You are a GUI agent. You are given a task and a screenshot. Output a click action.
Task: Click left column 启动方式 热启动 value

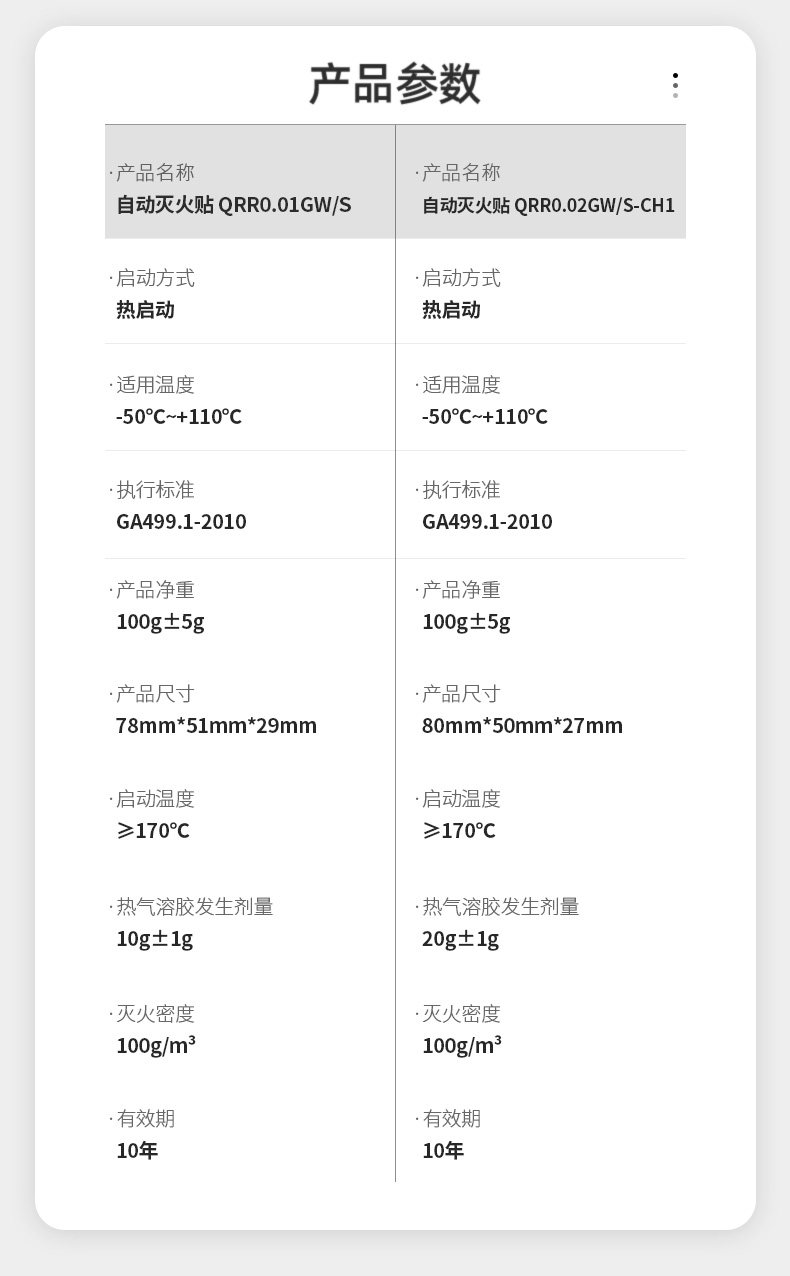pyautogui.click(x=146, y=310)
